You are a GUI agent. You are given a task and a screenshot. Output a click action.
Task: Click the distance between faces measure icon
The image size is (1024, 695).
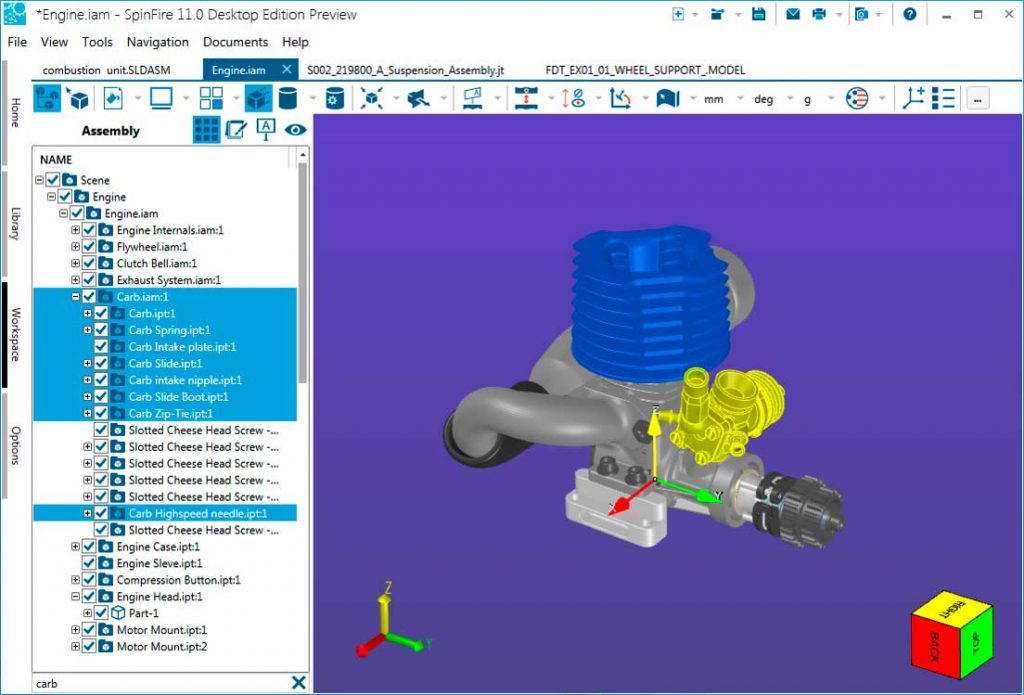point(526,99)
